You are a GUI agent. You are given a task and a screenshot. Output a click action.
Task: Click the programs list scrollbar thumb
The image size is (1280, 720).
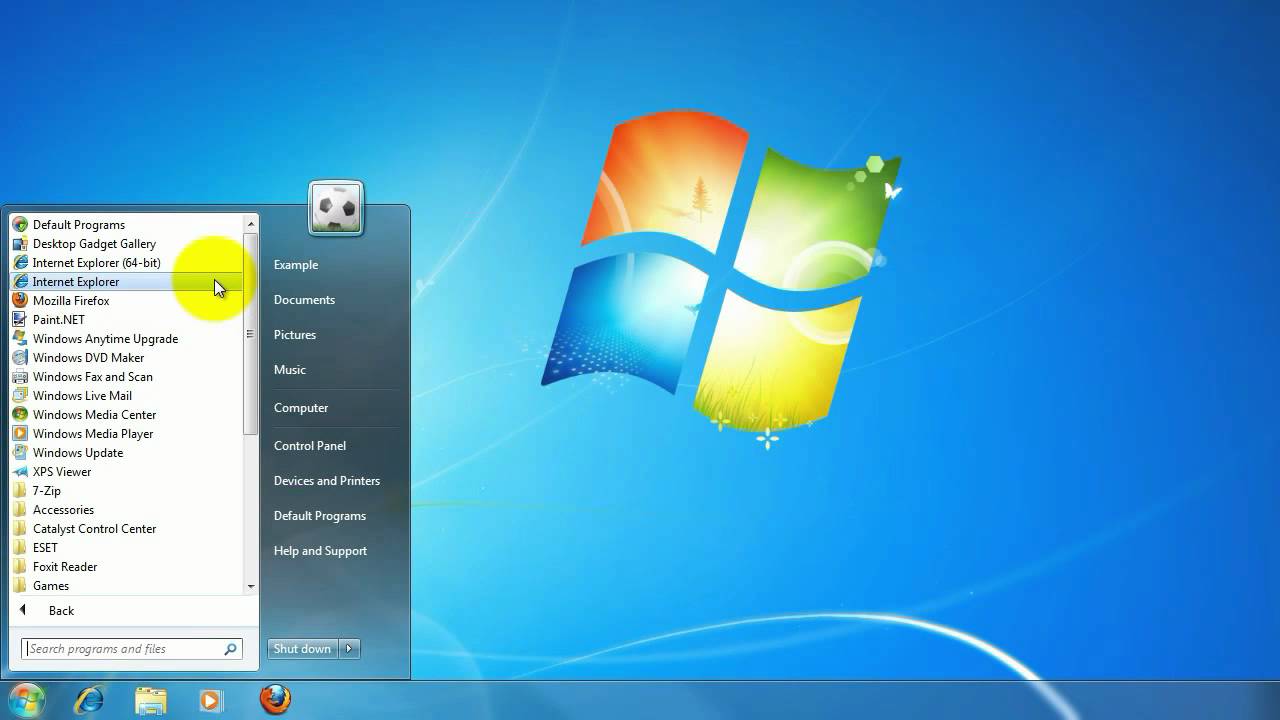[251, 335]
